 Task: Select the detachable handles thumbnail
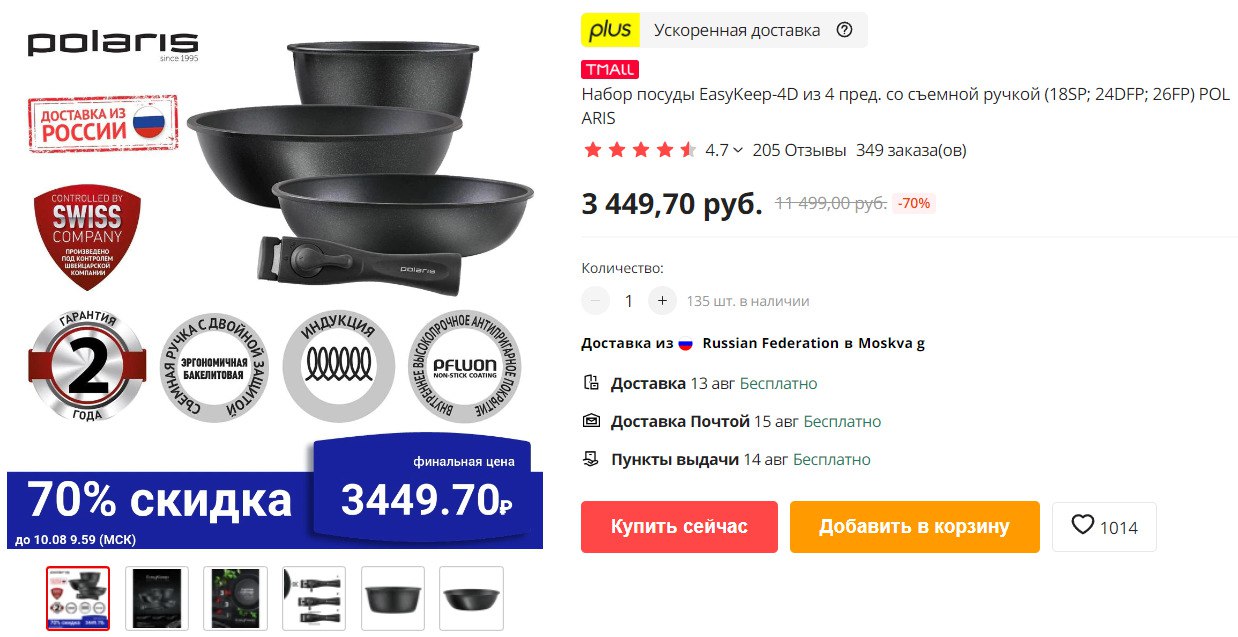314,598
